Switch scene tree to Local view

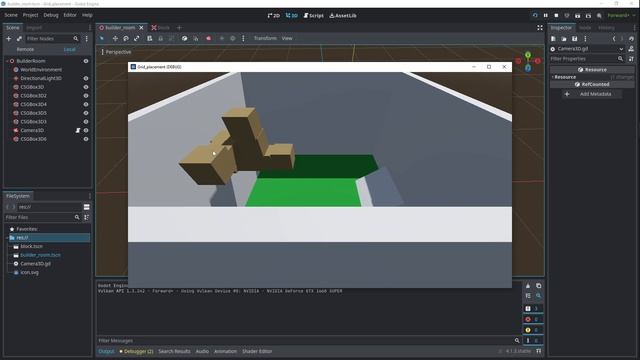(x=69, y=49)
